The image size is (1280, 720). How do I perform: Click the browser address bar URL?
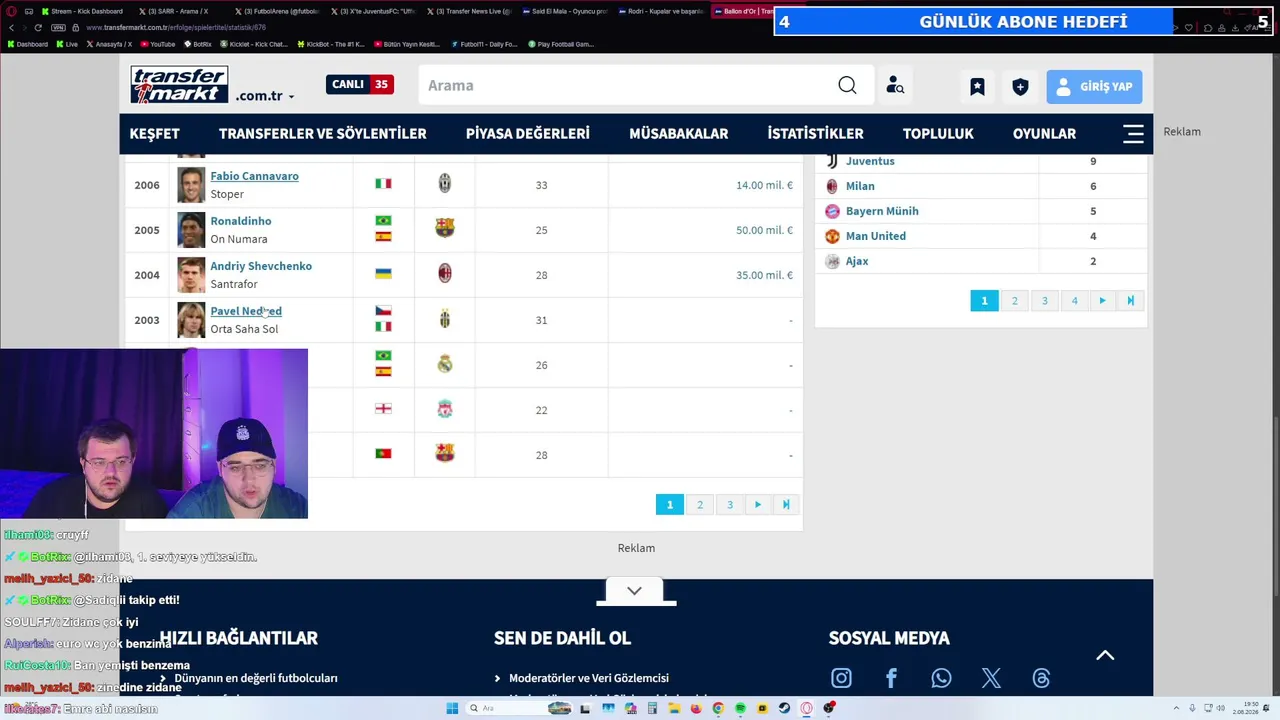tap(176, 28)
